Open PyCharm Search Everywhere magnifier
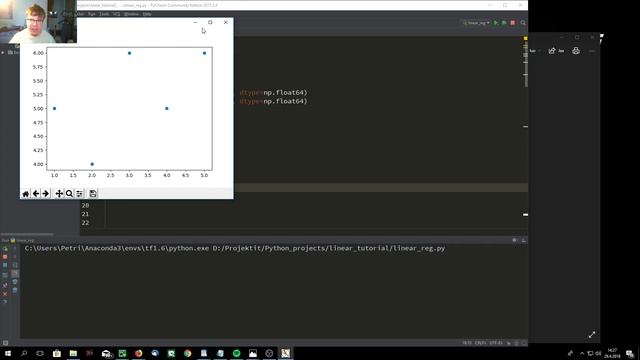Screen dimensions: 640x360 523,23
